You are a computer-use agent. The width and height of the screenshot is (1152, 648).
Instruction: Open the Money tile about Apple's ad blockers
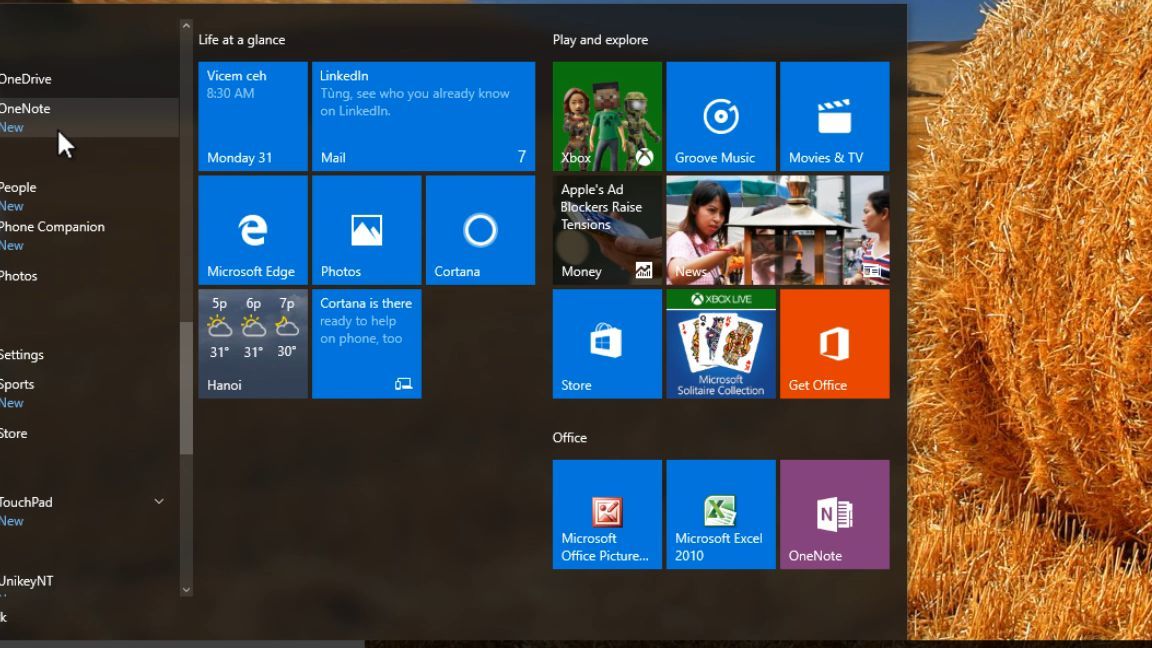point(607,230)
